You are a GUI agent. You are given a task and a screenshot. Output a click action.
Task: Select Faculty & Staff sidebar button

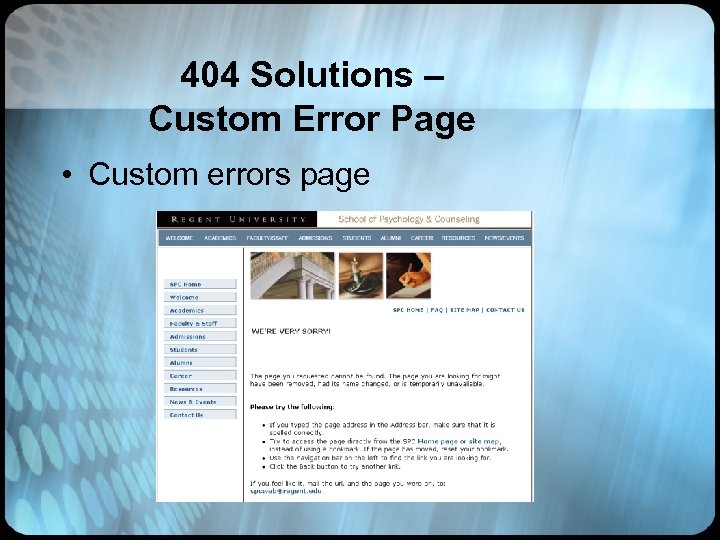tap(200, 323)
